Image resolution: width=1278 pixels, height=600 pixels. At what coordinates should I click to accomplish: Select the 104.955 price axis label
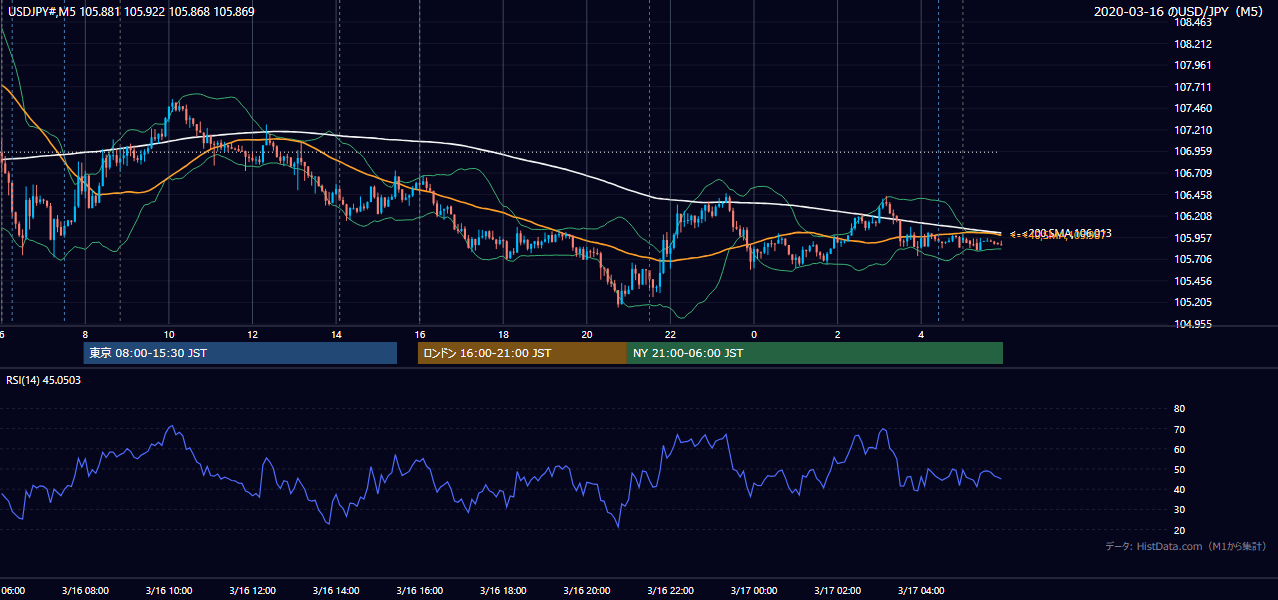(x=1194, y=324)
